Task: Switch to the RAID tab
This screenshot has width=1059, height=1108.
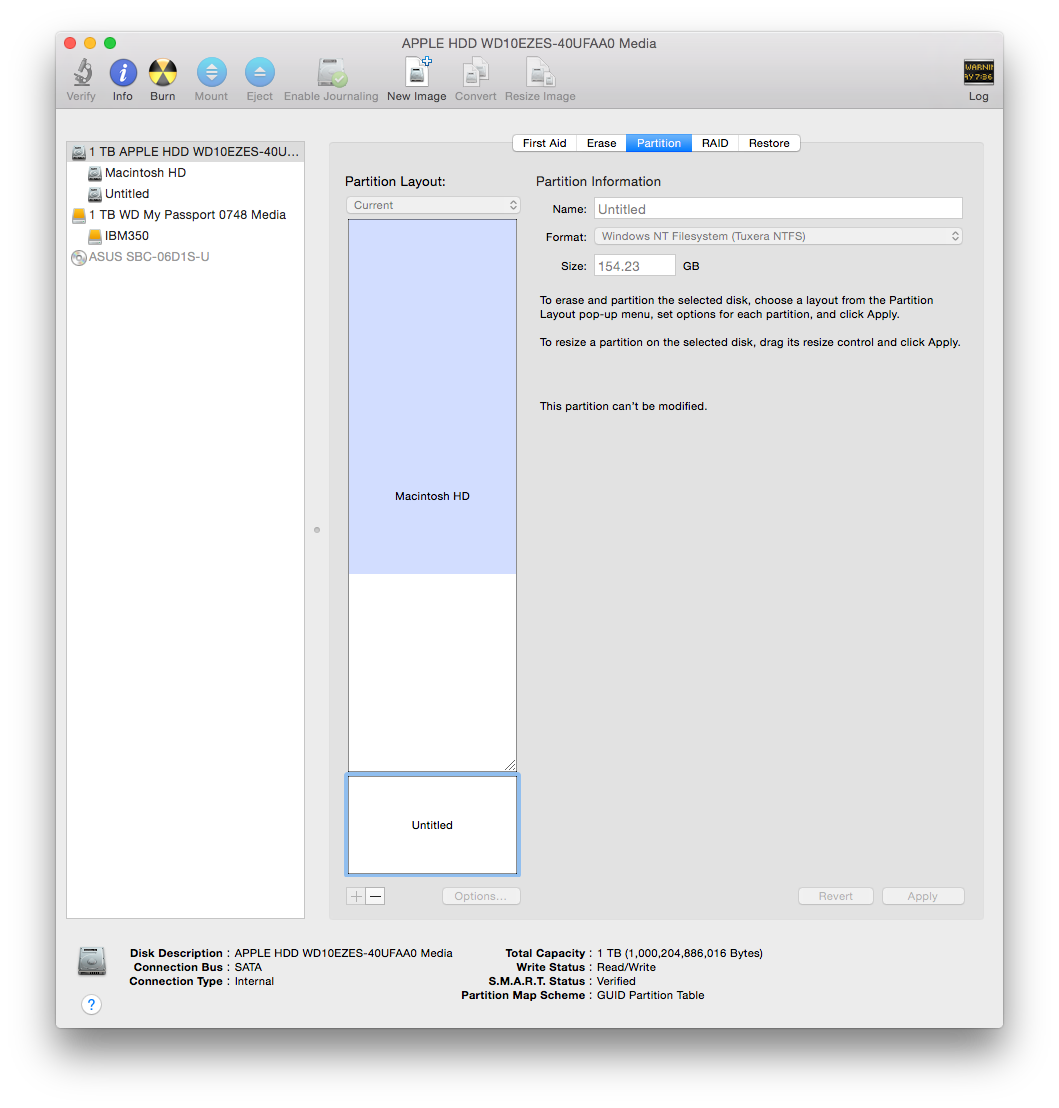Action: tap(715, 143)
